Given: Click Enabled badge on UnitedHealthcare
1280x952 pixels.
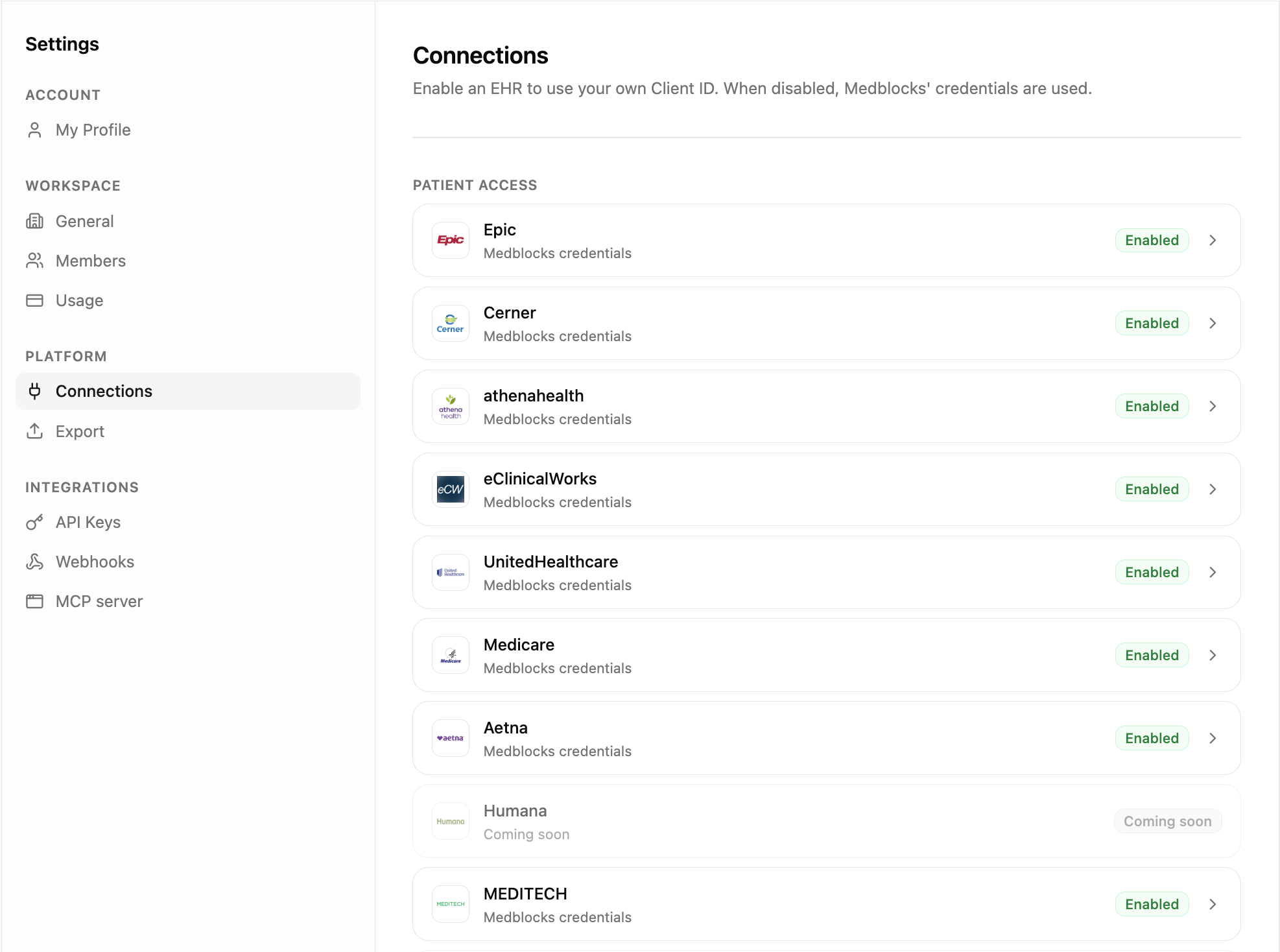Looking at the screenshot, I should pyautogui.click(x=1152, y=572).
